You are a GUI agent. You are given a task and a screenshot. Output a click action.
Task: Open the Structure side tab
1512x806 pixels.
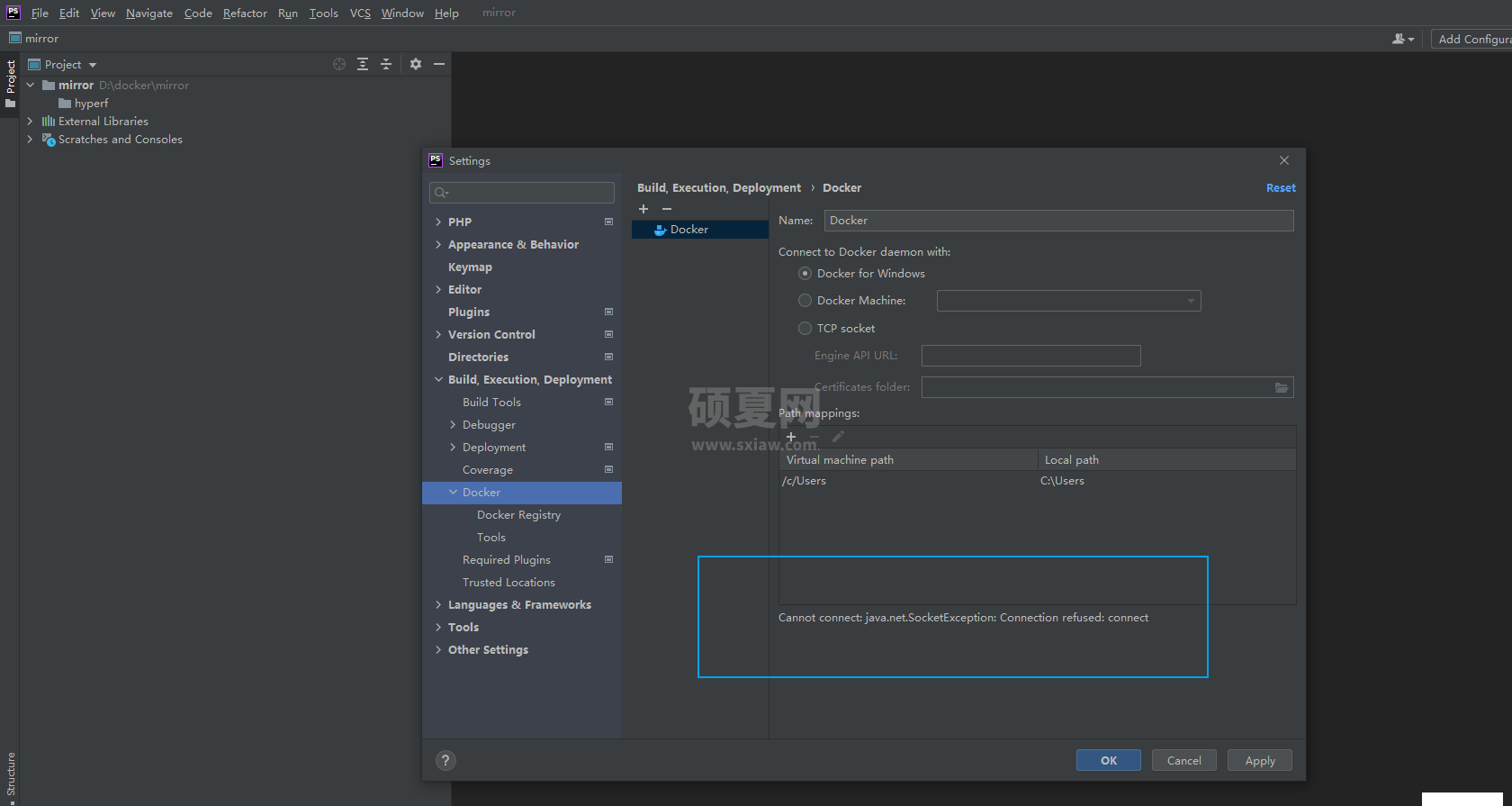[11, 774]
